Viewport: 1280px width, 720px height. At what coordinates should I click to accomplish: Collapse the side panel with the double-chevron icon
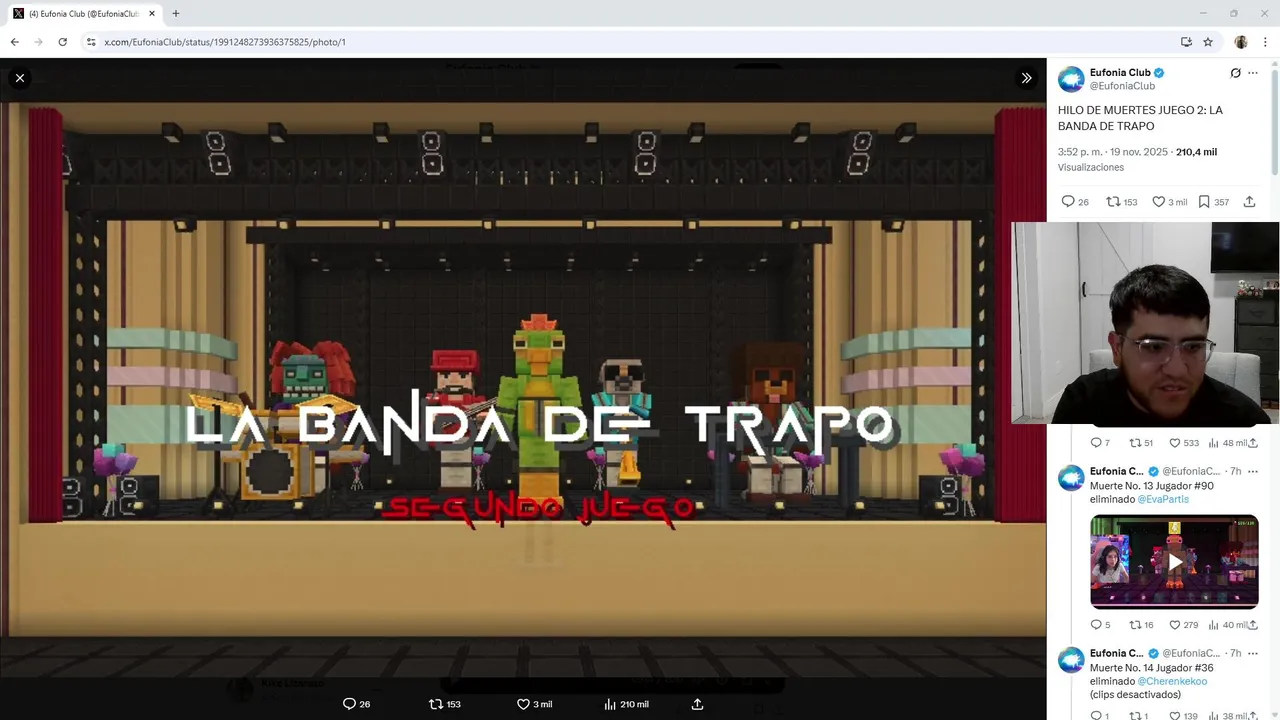[1026, 78]
